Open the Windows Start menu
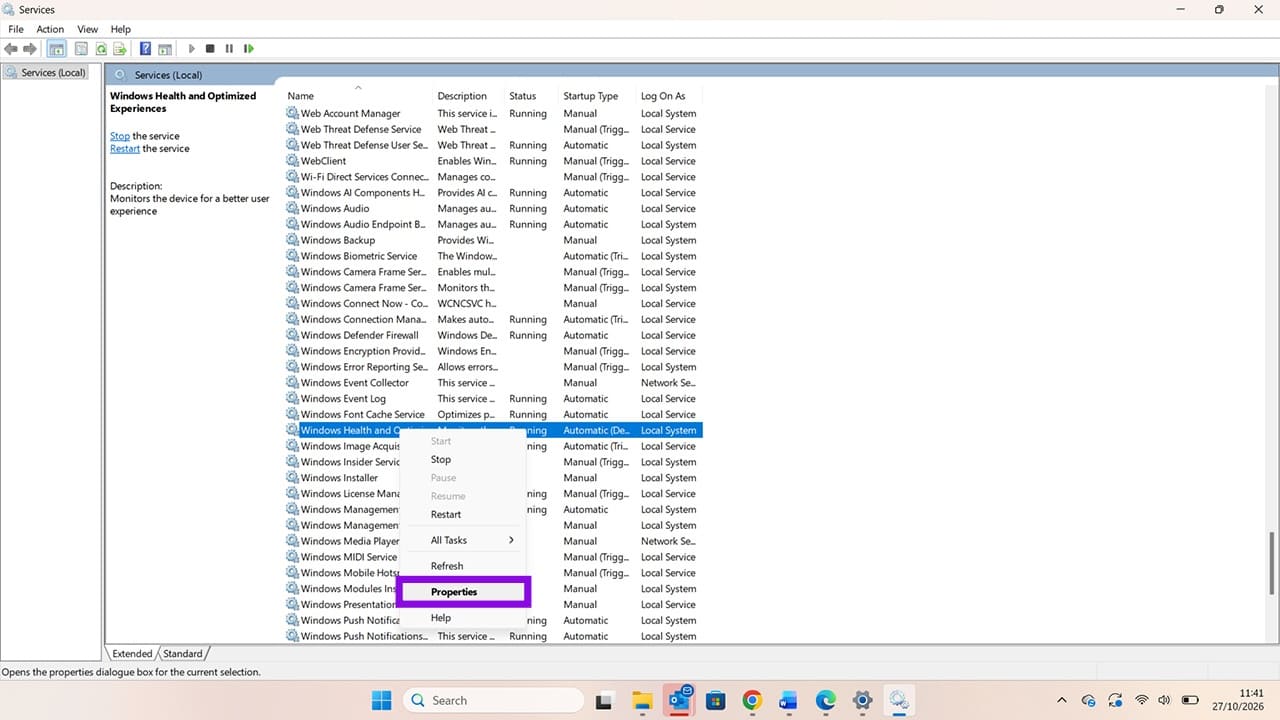Screen dimensions: 1280x720 (382, 700)
